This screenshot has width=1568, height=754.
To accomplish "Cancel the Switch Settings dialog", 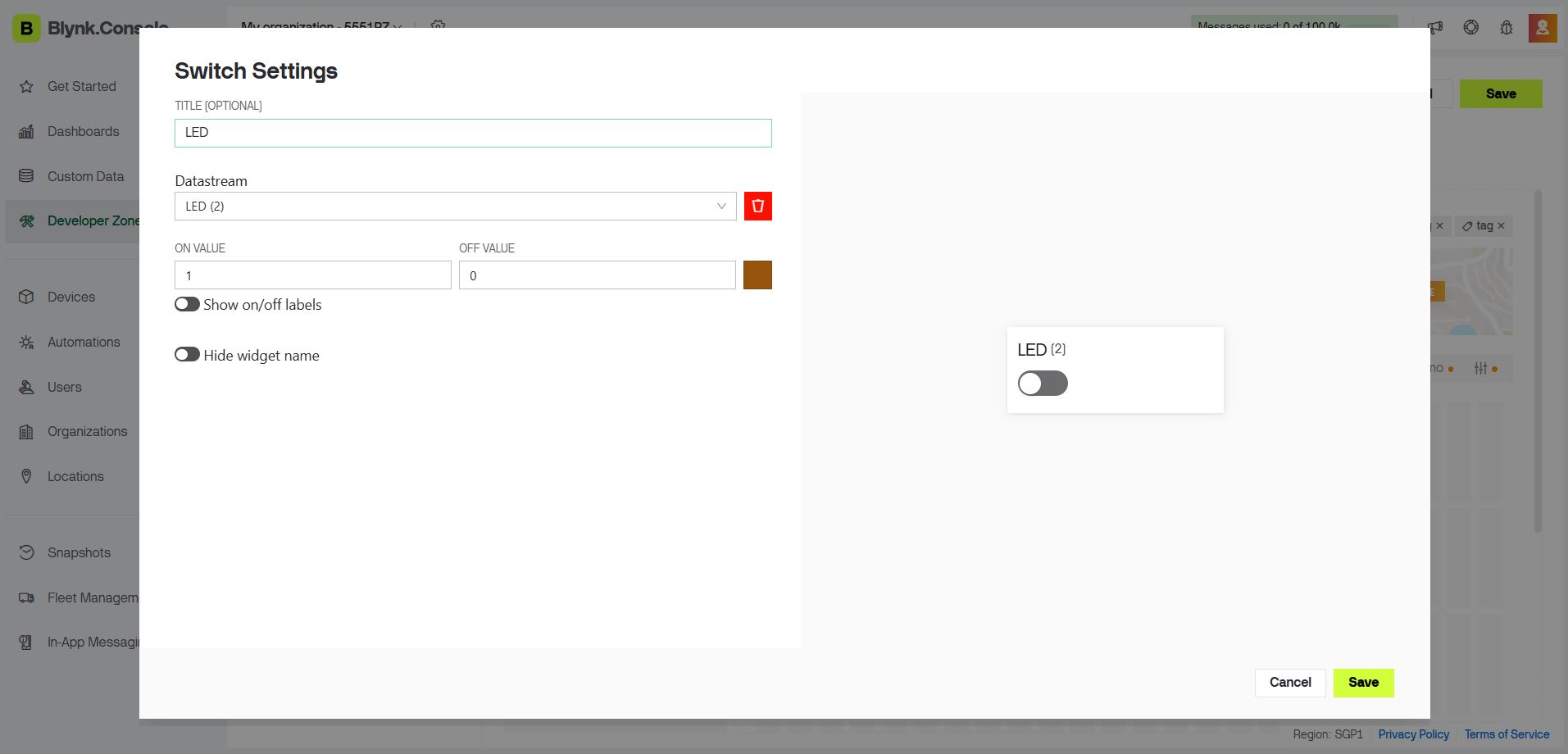I will coord(1290,683).
